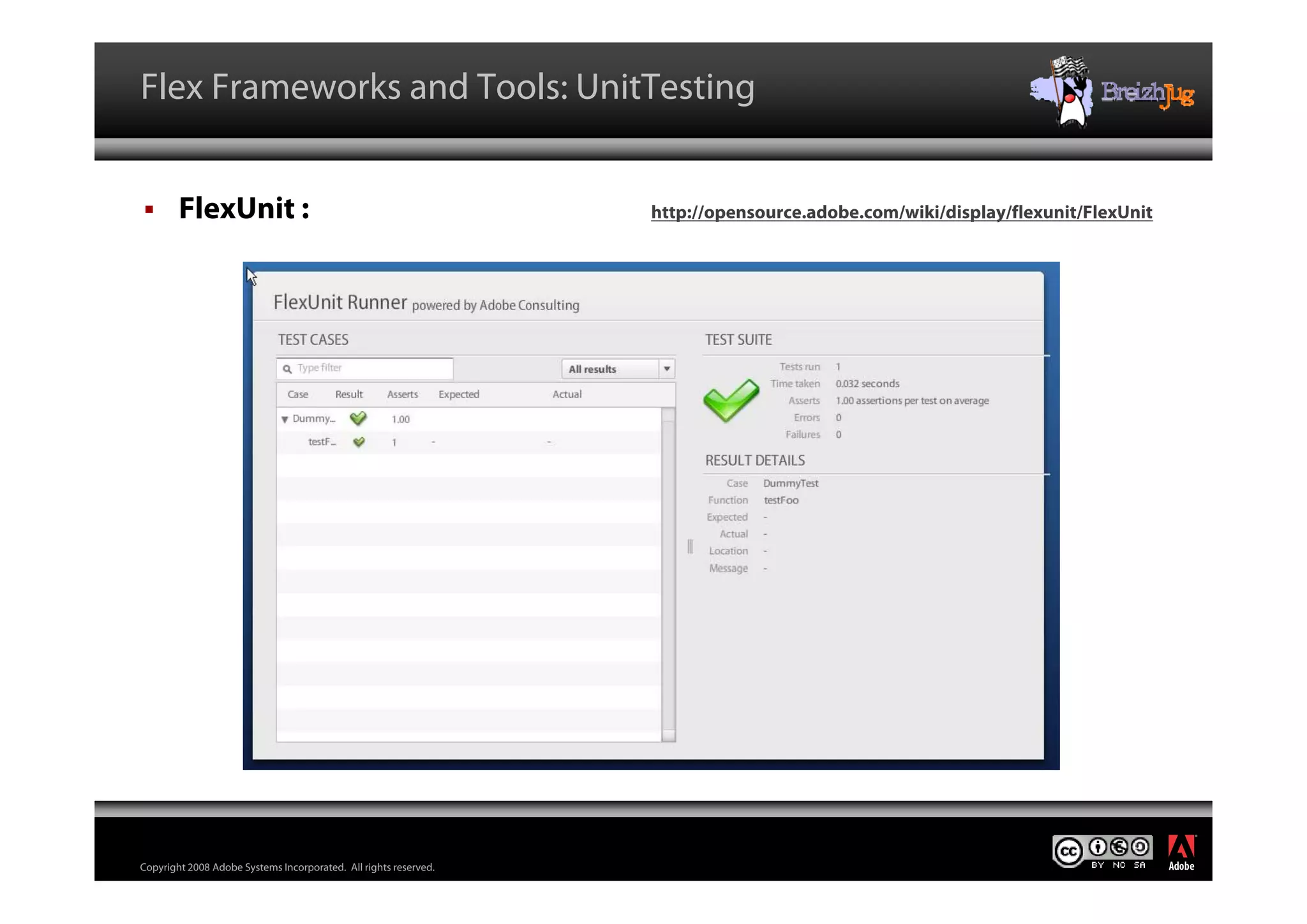Click the BreizhJug logo

(1112, 93)
